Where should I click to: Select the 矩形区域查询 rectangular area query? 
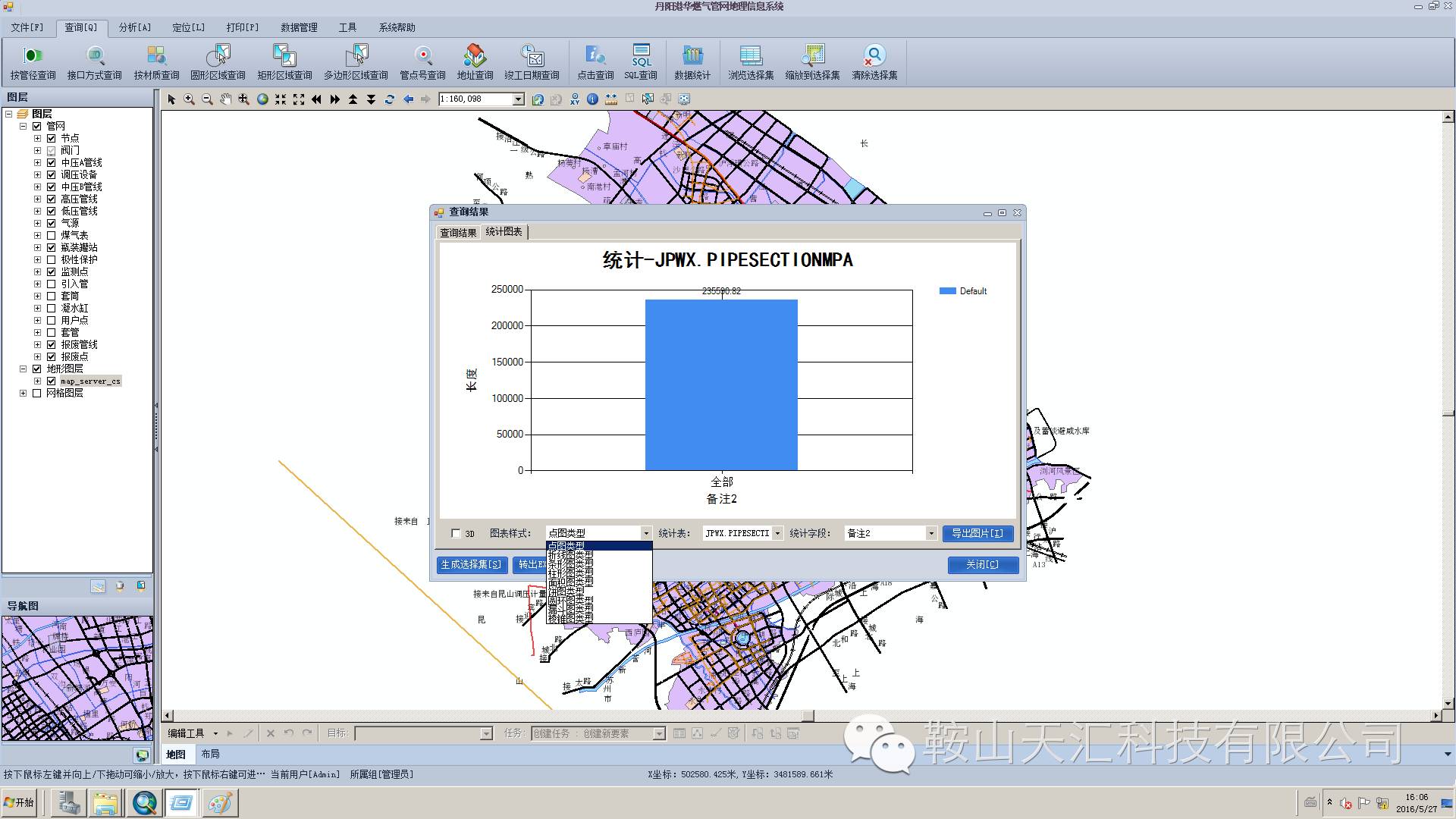pyautogui.click(x=284, y=62)
